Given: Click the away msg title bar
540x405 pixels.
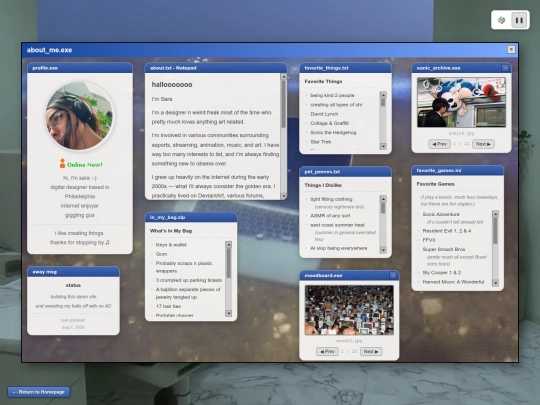Looking at the screenshot, I should tap(73, 272).
